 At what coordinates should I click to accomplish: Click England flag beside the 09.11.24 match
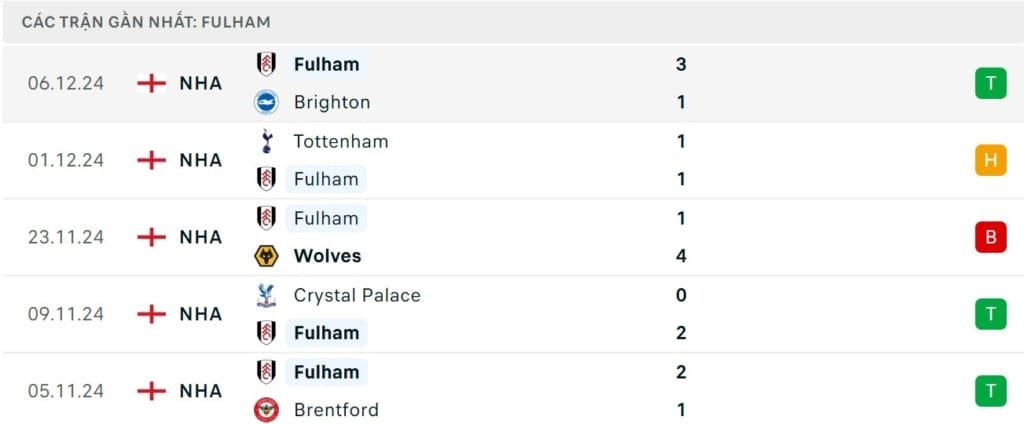pyautogui.click(x=151, y=314)
